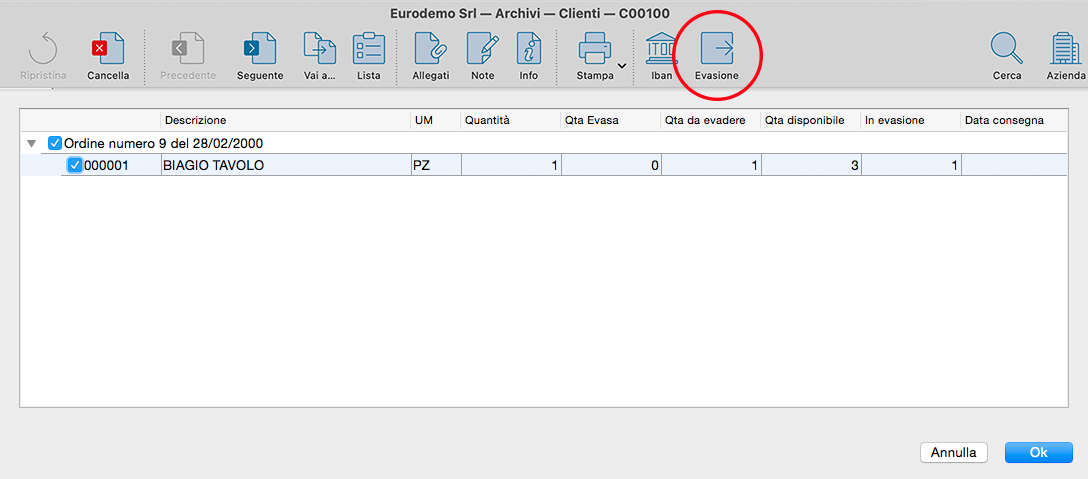This screenshot has width=1088, height=479.
Task: Go to next record with Seguente
Action: pyautogui.click(x=259, y=49)
